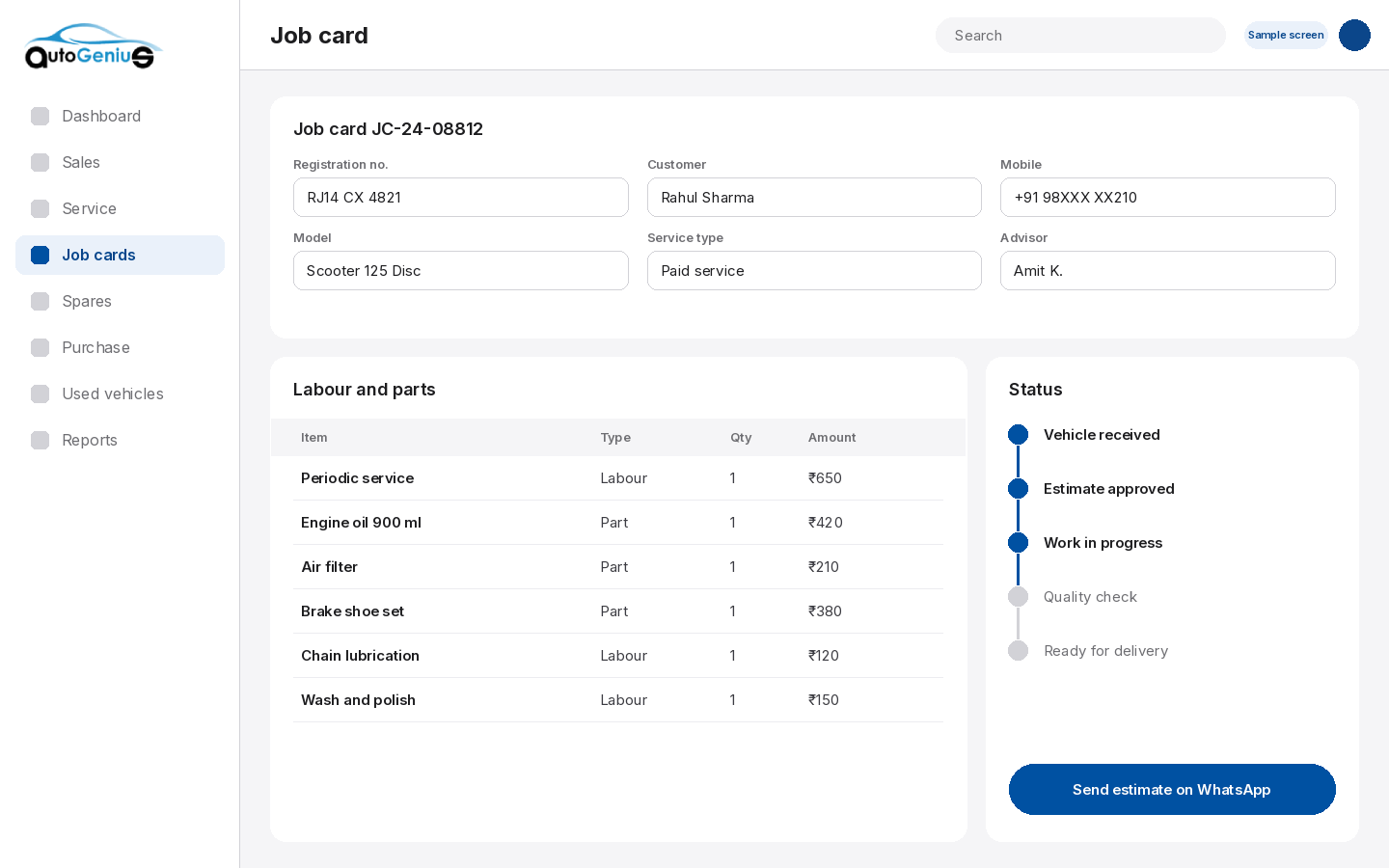Click the Sales sidebar icon

coord(40,162)
